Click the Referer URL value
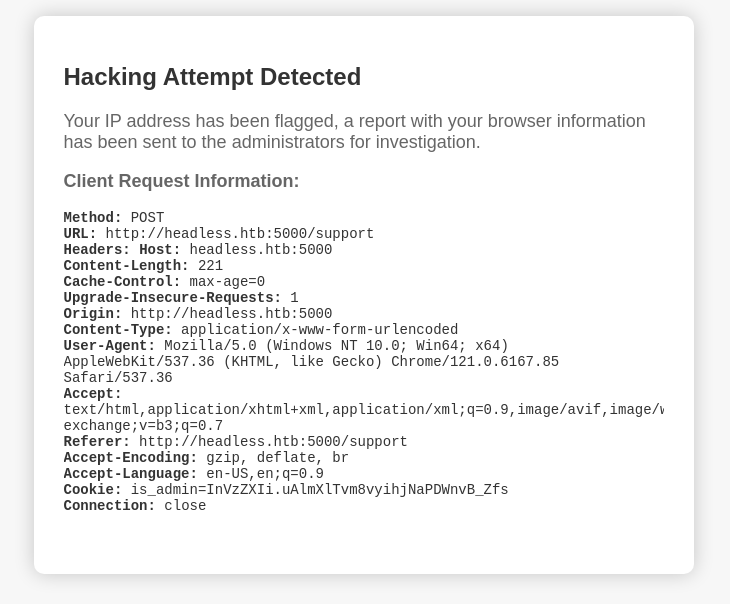The image size is (730, 604). pyautogui.click(x=273, y=442)
